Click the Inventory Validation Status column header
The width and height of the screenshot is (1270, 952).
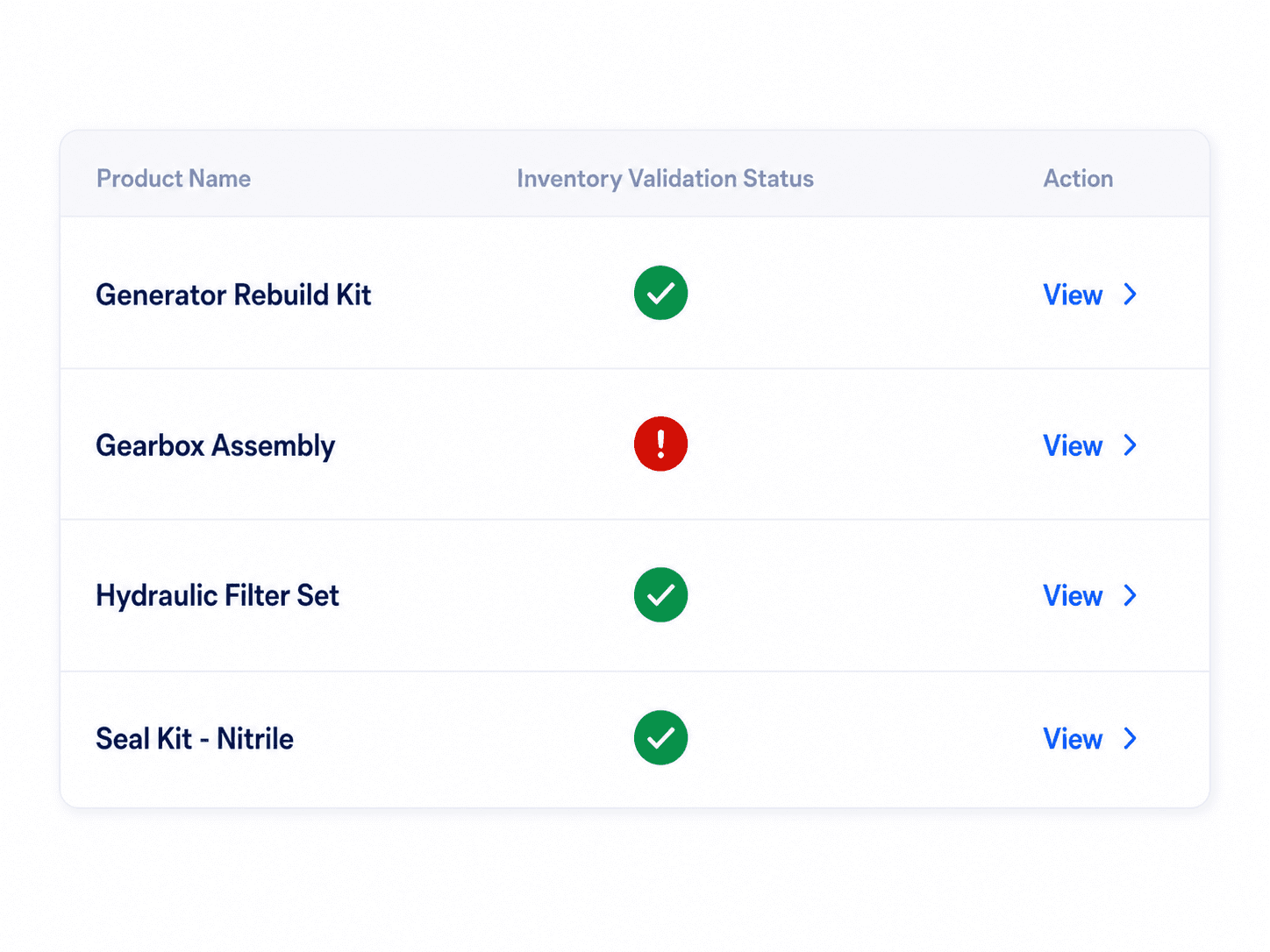(x=665, y=179)
